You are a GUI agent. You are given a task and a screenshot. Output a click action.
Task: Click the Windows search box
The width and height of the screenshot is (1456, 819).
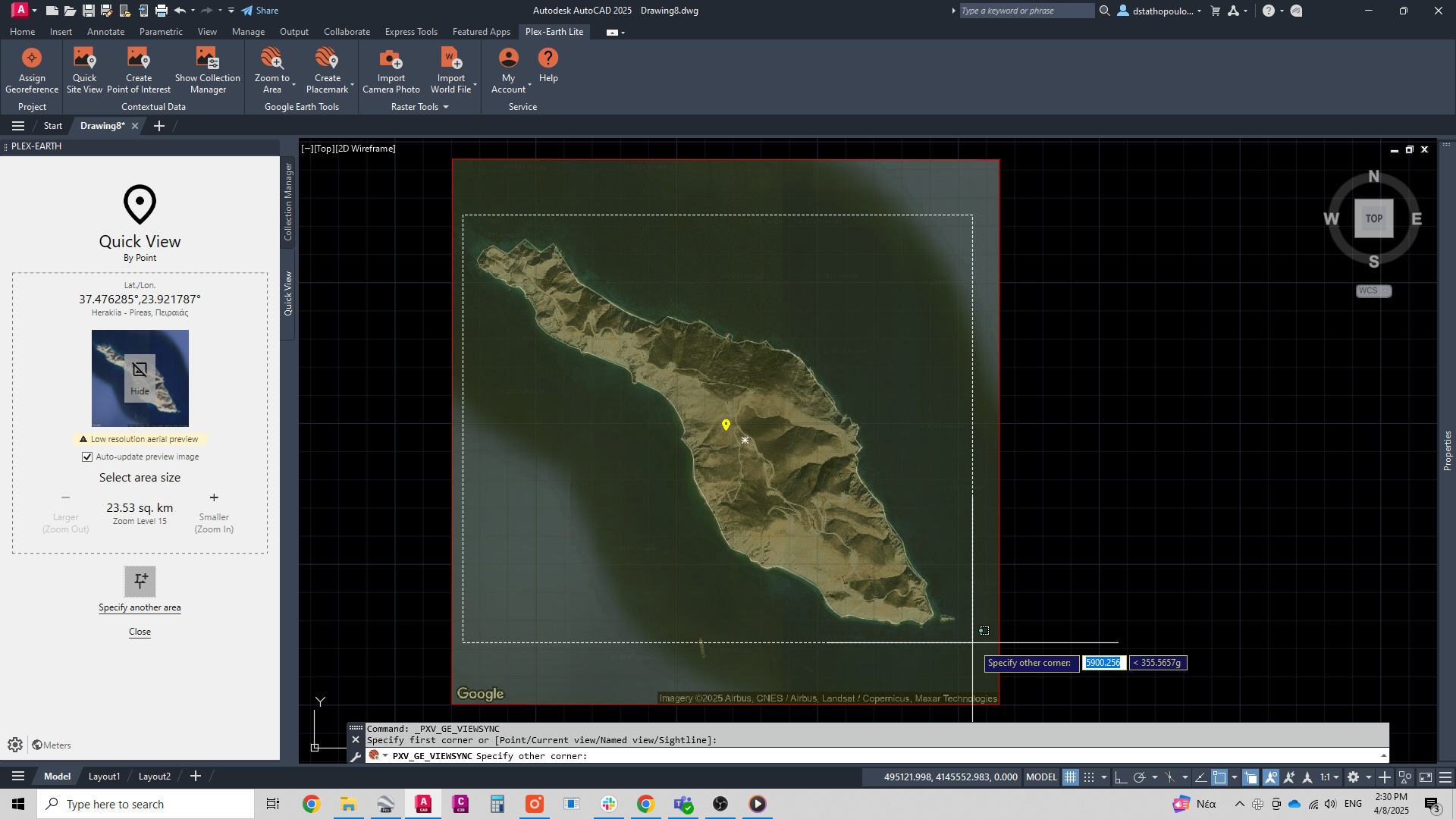pyautogui.click(x=146, y=804)
